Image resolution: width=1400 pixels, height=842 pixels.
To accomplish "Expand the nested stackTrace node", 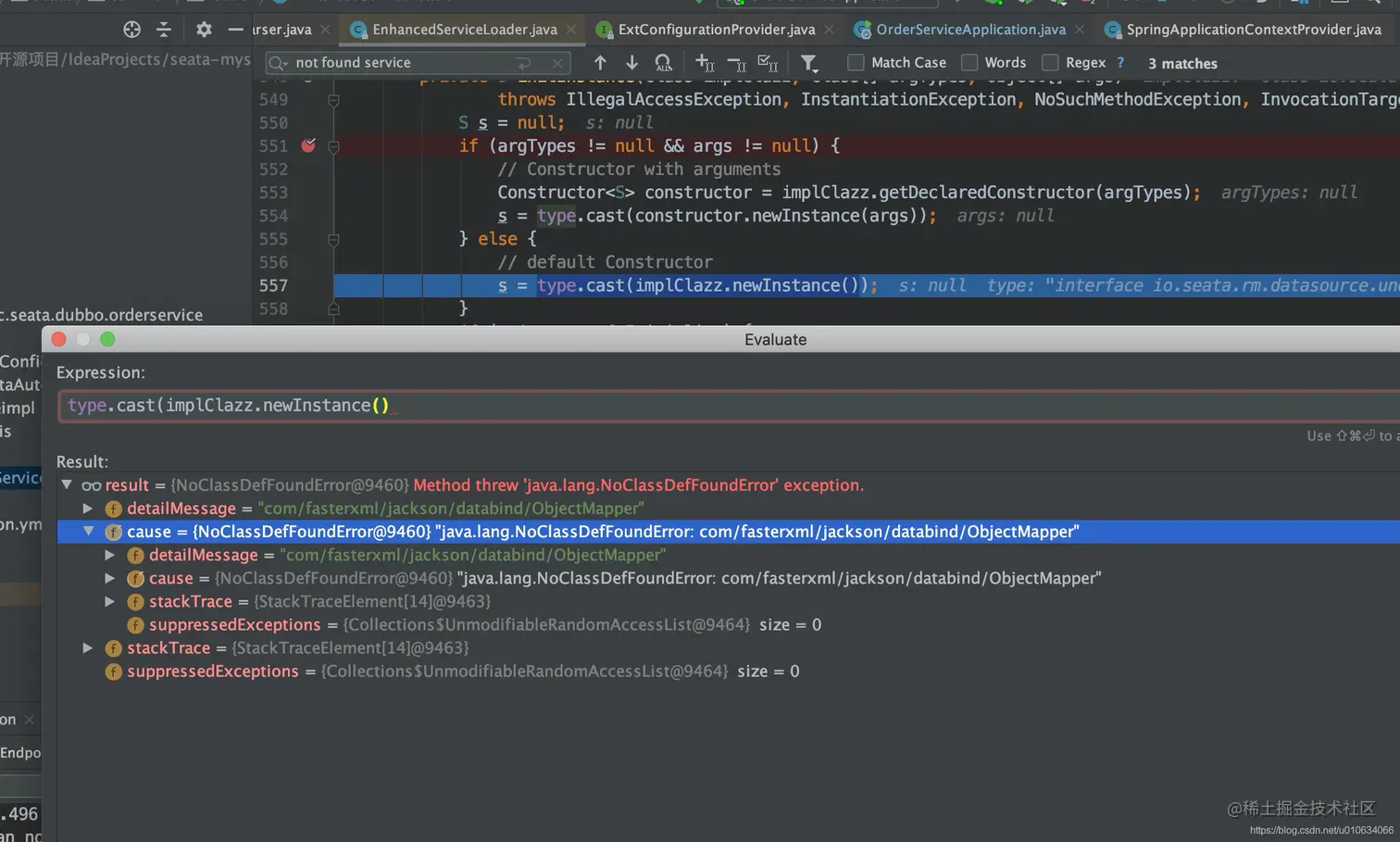I will [109, 601].
